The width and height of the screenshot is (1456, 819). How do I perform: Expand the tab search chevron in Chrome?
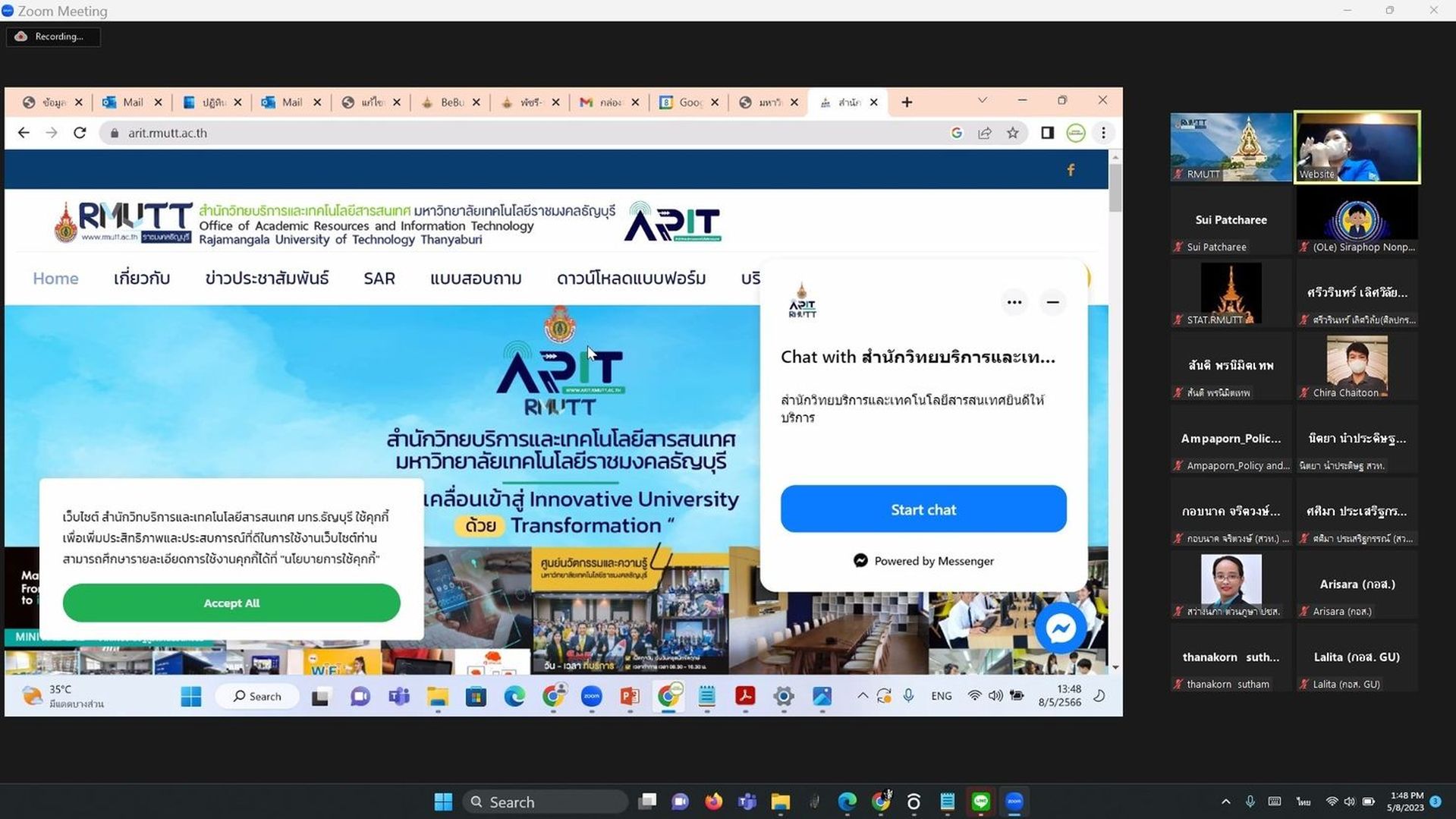tap(982, 100)
